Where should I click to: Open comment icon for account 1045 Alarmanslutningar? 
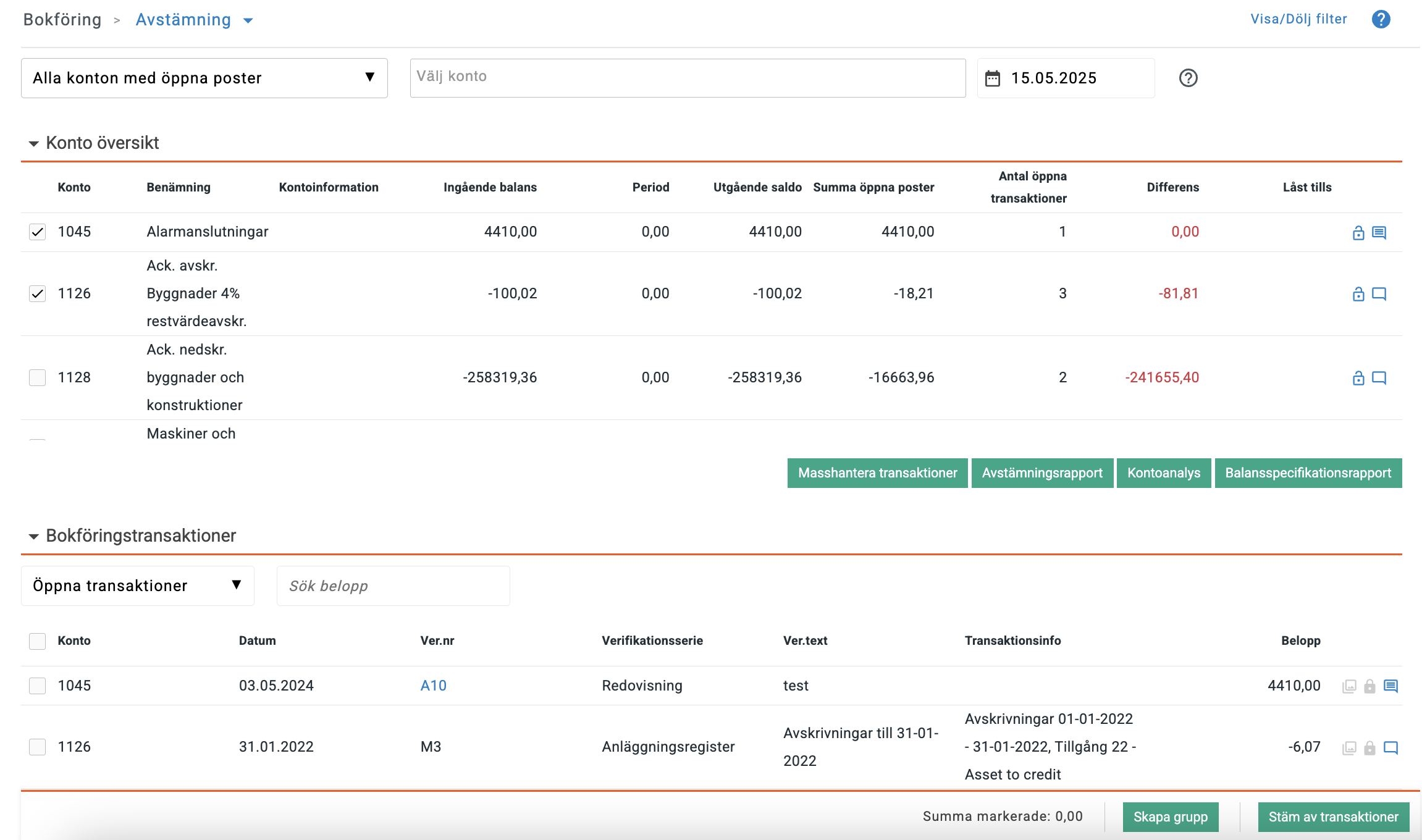tap(1379, 232)
